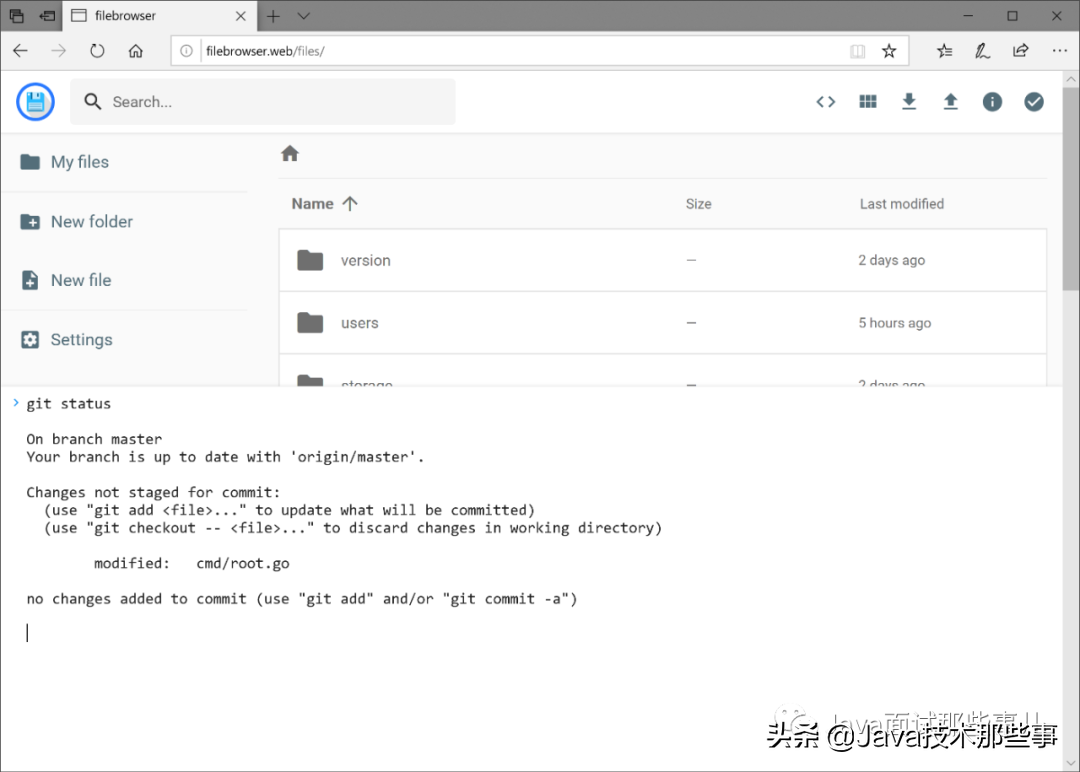Screen dimensions: 1080x772
Task: Switch listing to grid view
Action: tap(867, 101)
